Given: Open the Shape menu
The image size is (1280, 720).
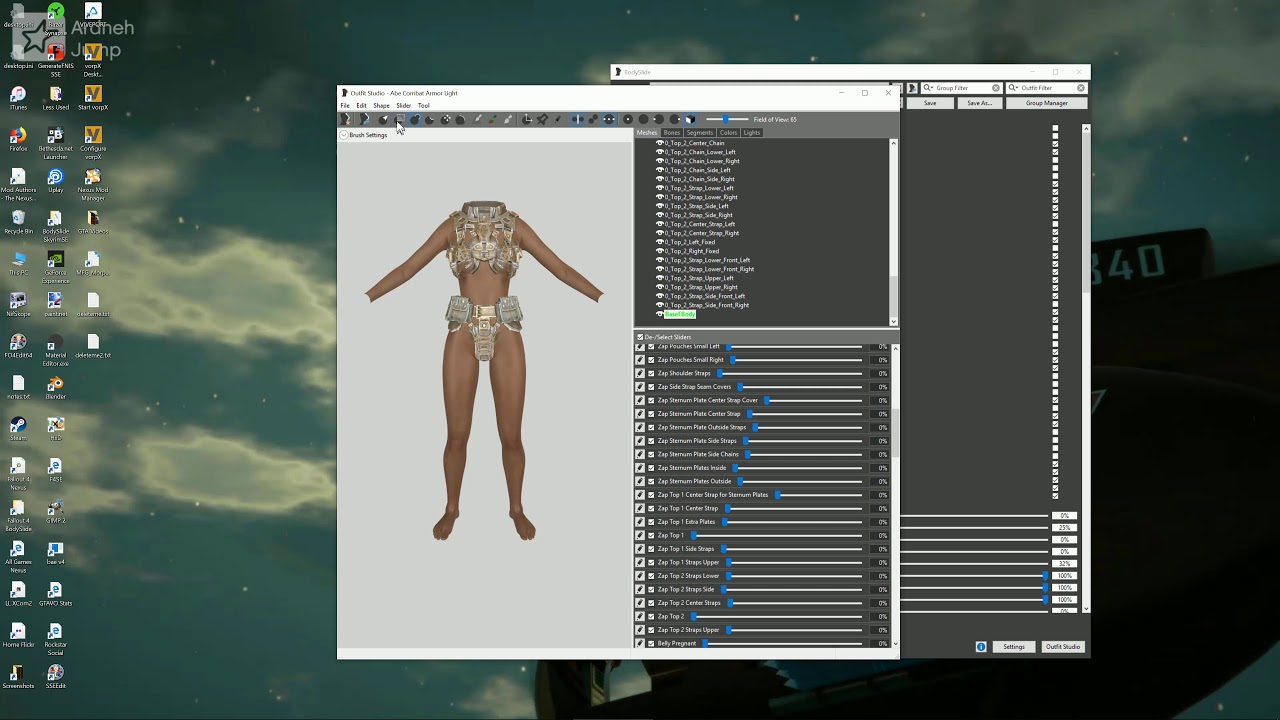Looking at the screenshot, I should pyautogui.click(x=381, y=105).
